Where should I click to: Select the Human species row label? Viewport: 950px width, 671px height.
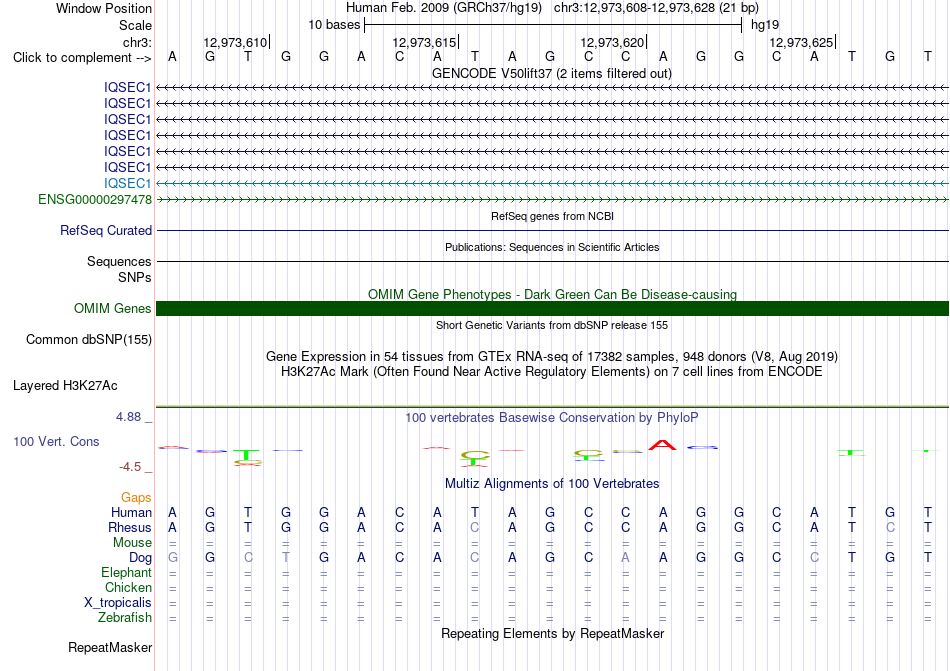pos(131,512)
